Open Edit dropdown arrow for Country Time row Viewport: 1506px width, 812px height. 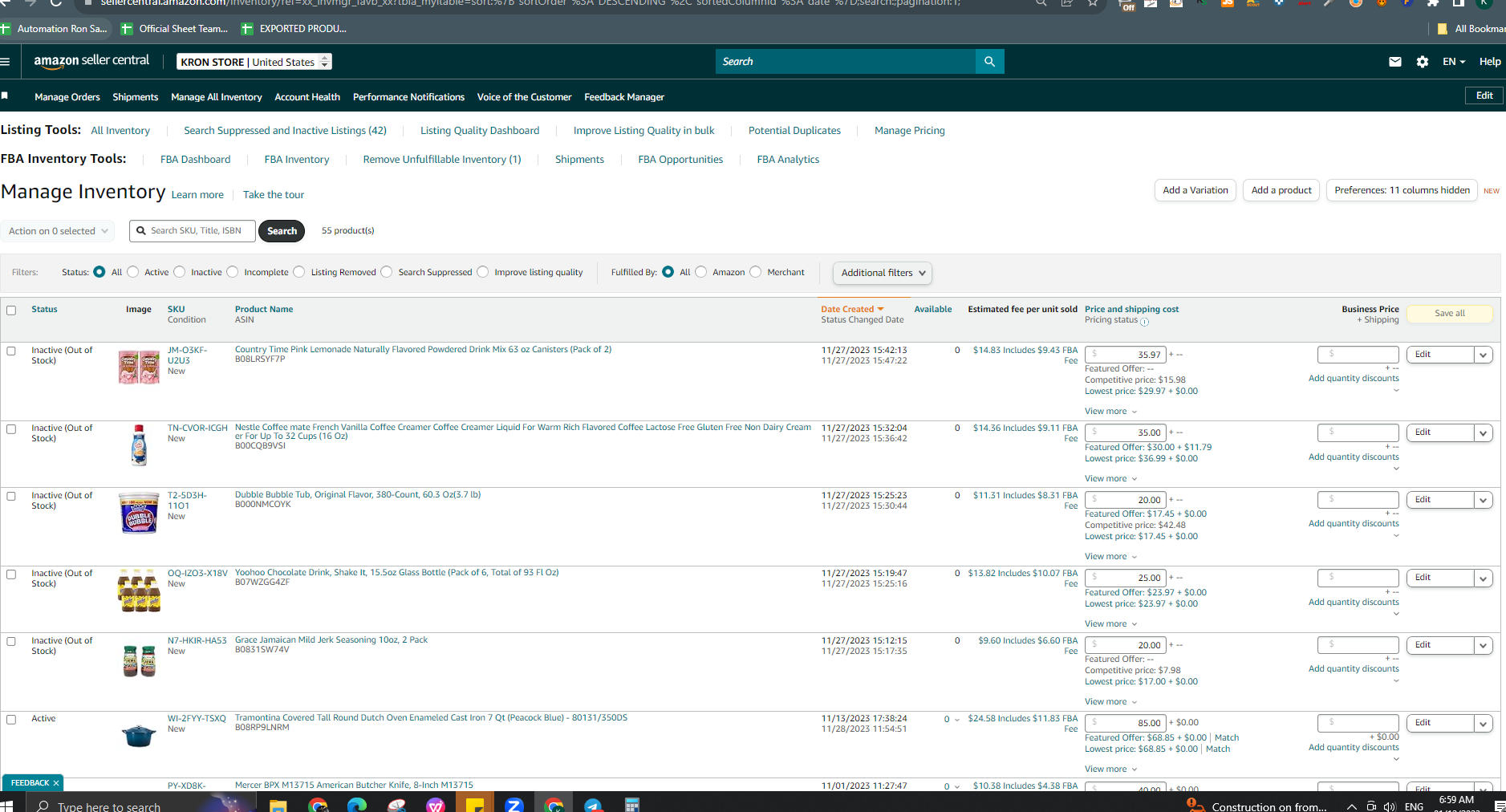1483,355
